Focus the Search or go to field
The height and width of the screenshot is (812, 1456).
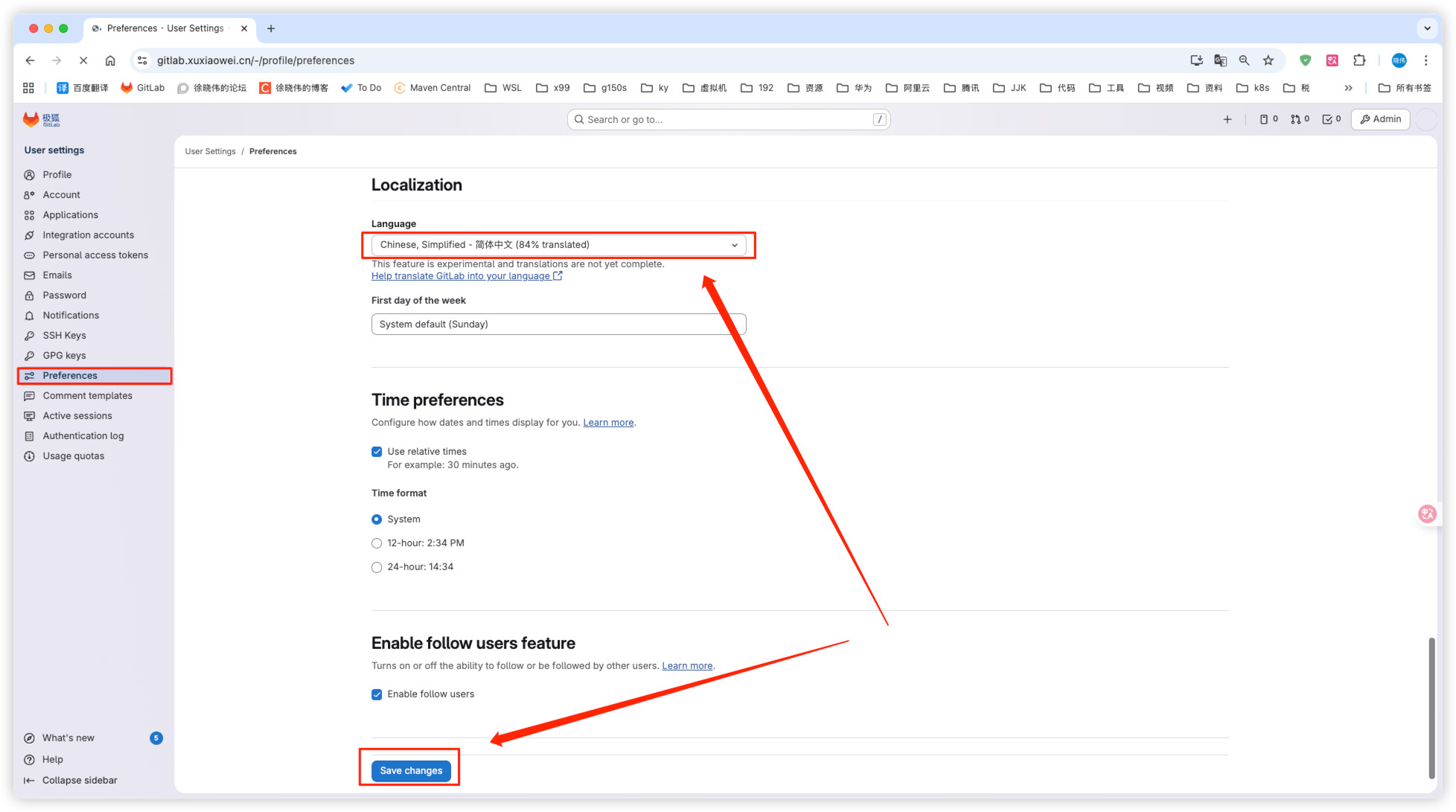[727, 120]
